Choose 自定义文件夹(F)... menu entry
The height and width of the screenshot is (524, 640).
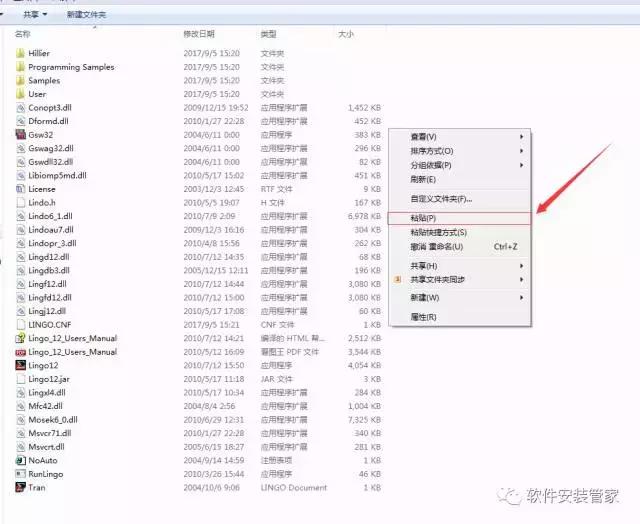pos(459,199)
